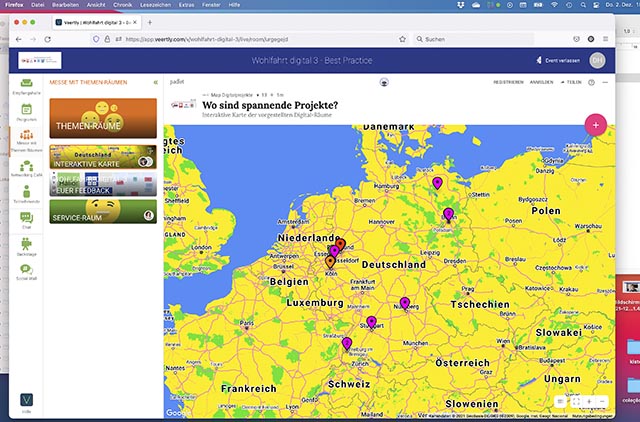This screenshot has height=422, width=640.
Task: Click the Wi-Fi menu bar icon
Action: pyautogui.click(x=554, y=5)
